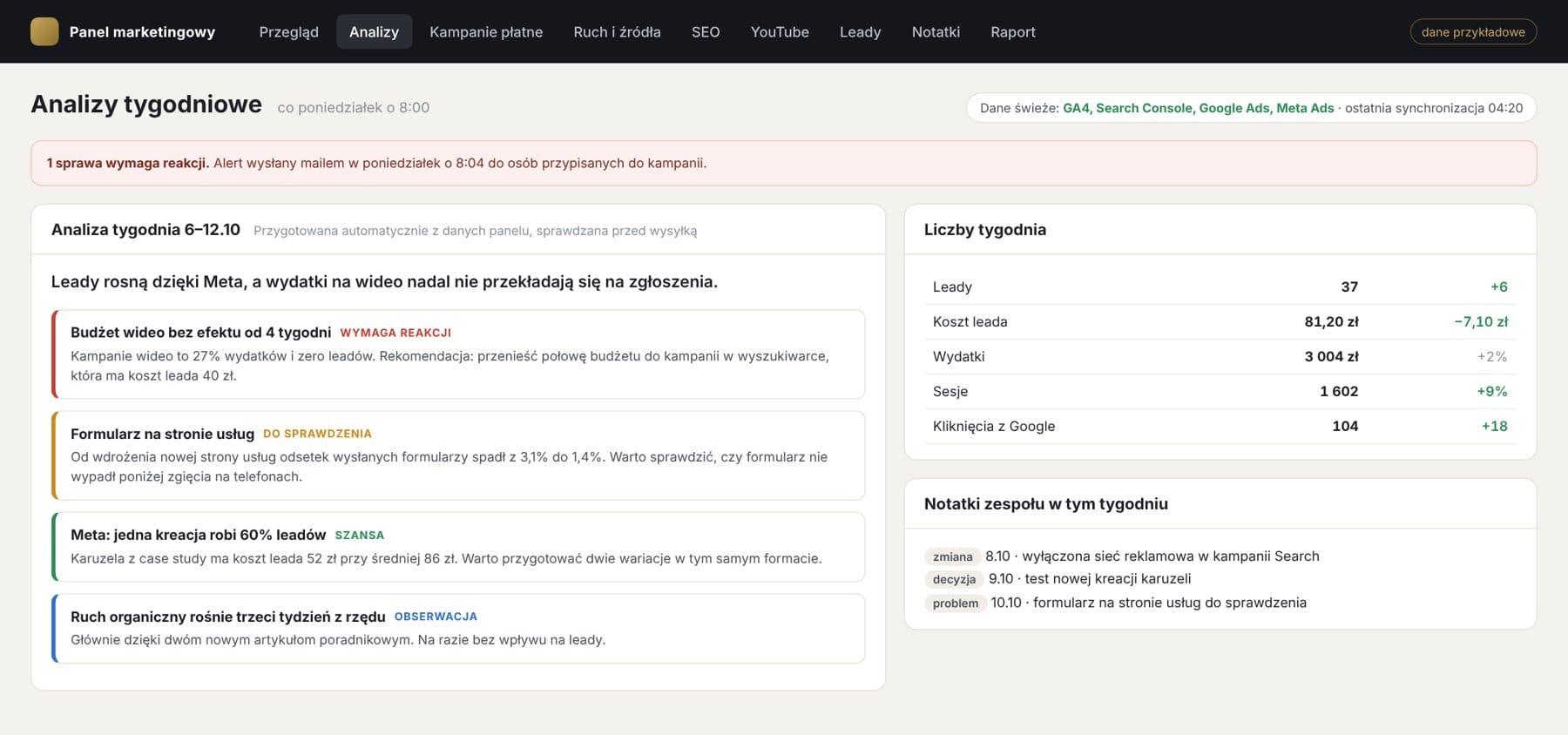Click the data freshness sync status pill

(1251, 108)
